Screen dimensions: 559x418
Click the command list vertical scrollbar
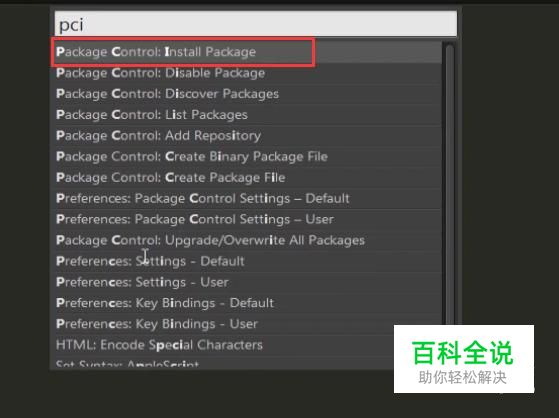[x=450, y=184]
